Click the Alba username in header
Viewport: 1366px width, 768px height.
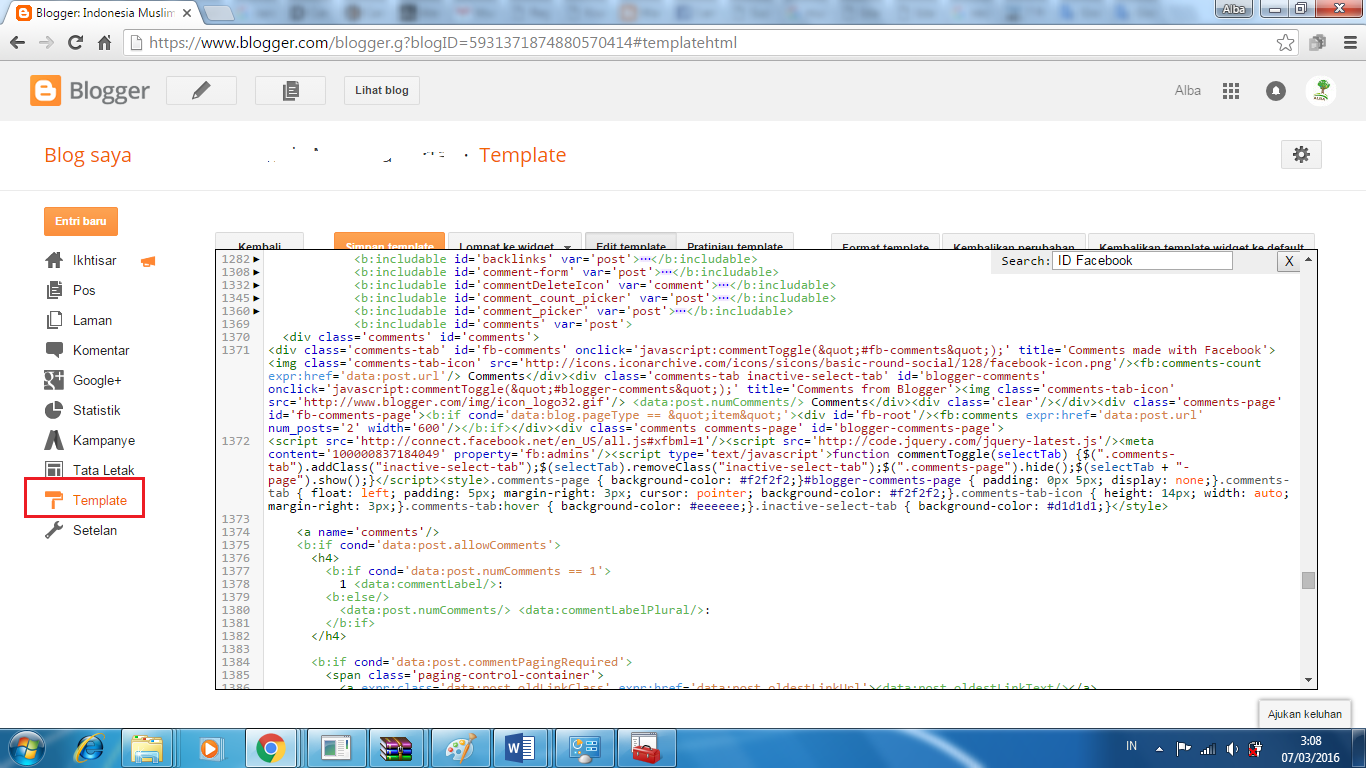coord(1188,90)
